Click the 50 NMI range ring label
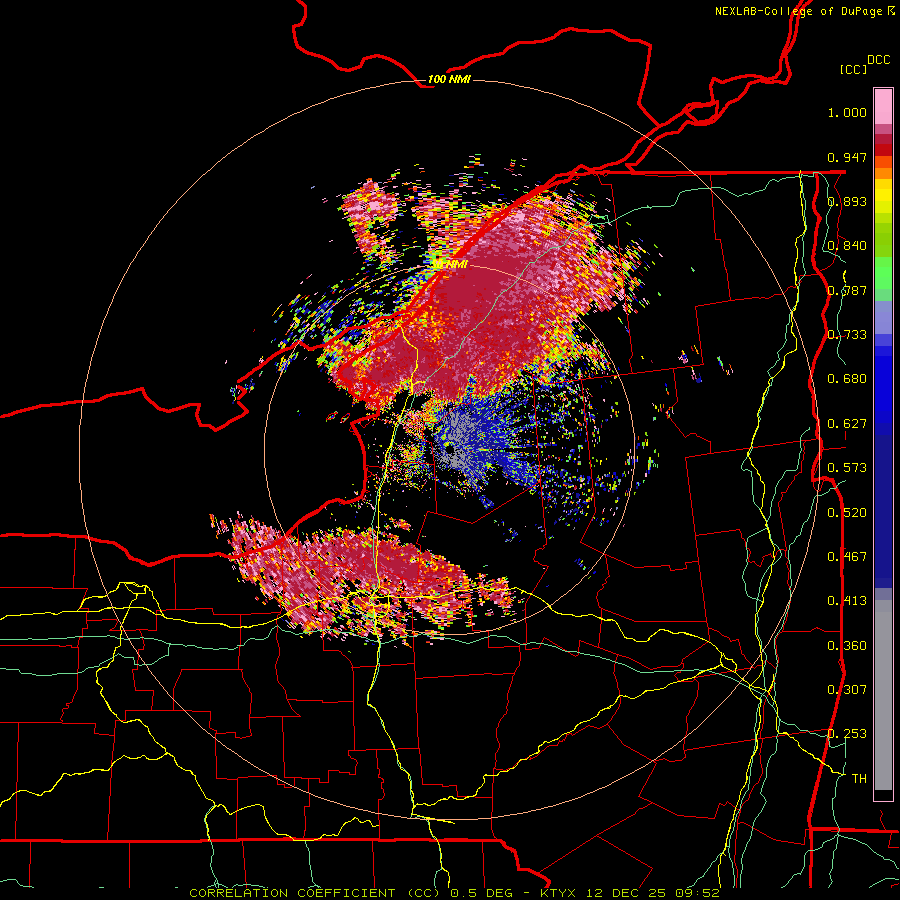Screen dimensions: 900x900 (x=450, y=265)
